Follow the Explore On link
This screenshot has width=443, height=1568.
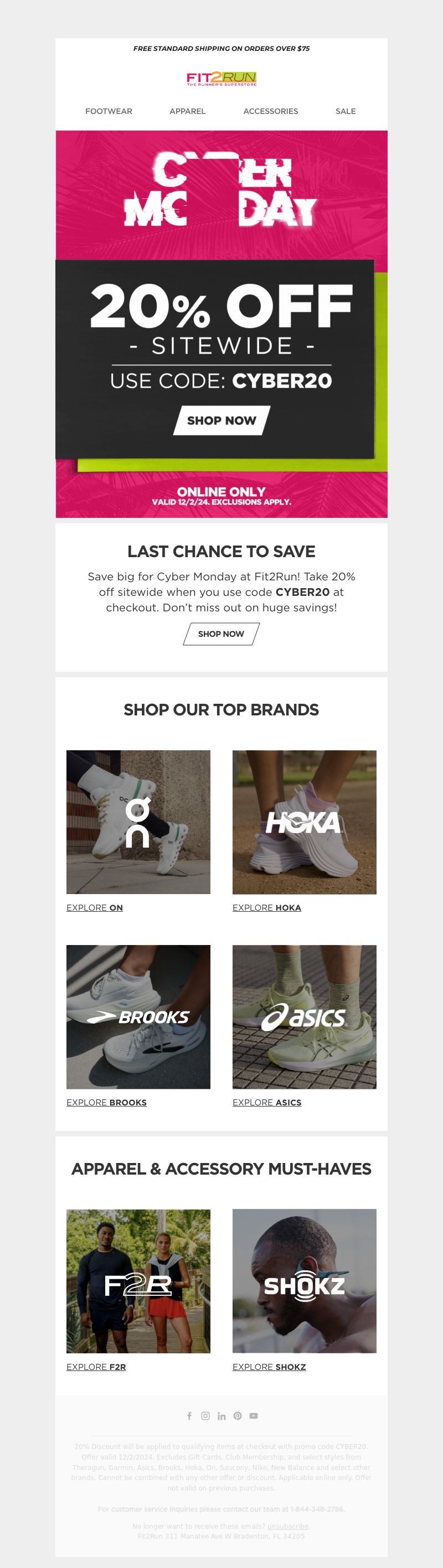click(95, 907)
